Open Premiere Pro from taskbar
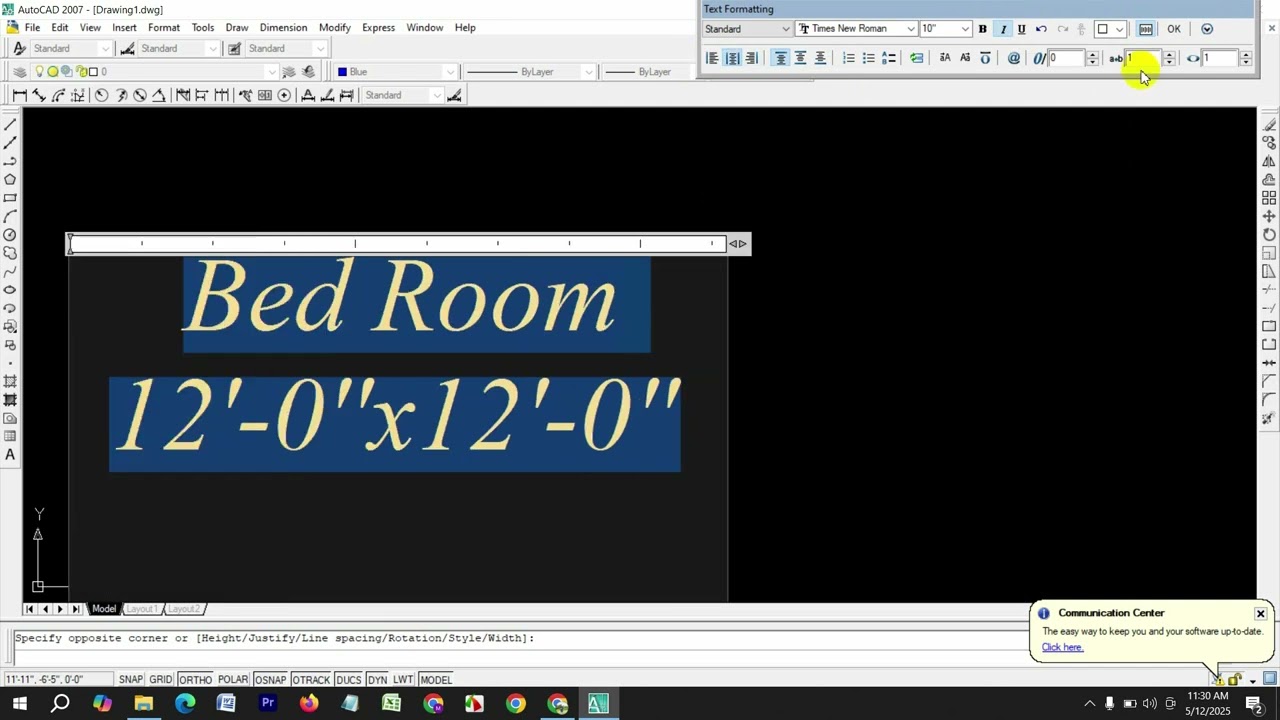The height and width of the screenshot is (720, 1280). (268, 704)
